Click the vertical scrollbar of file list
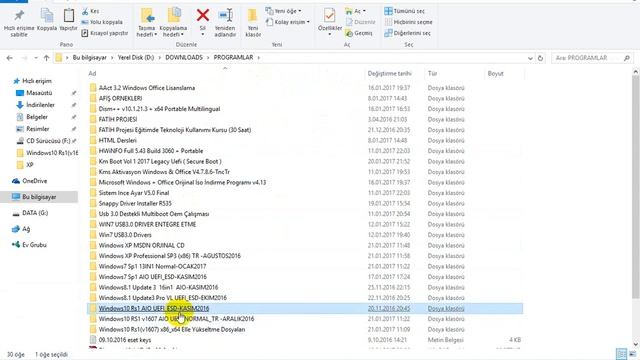 click(x=636, y=187)
